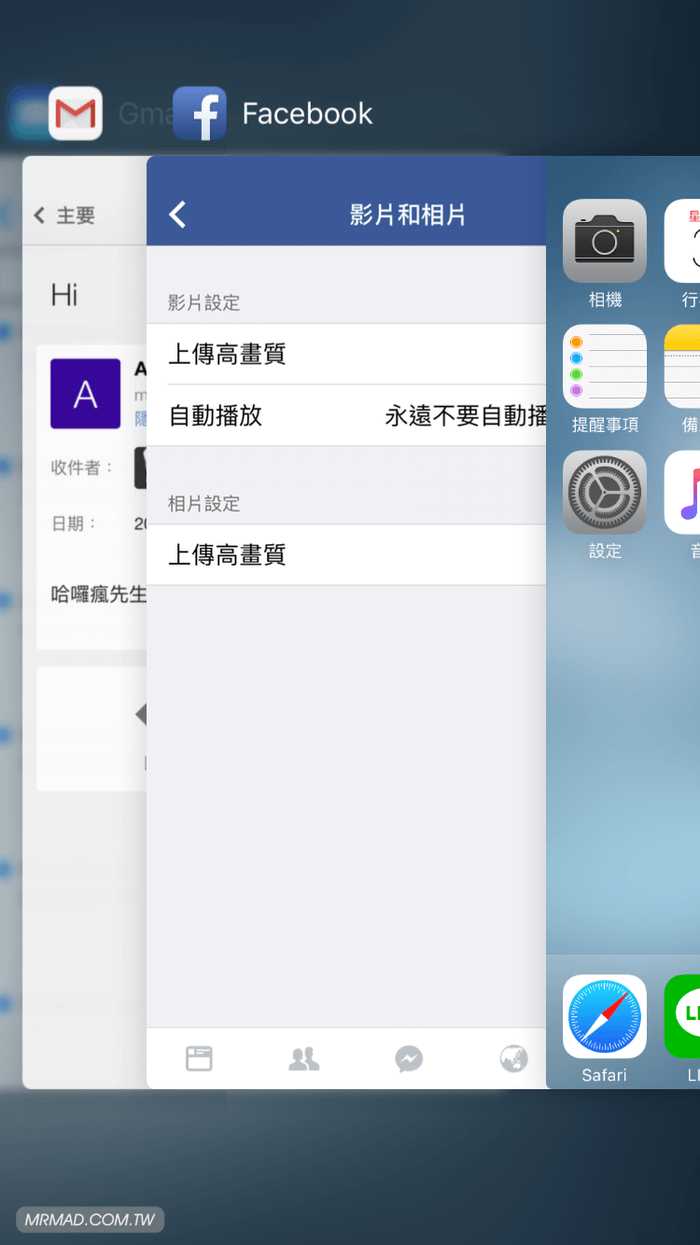Open the 自動播放 setting row
The height and width of the screenshot is (1245, 700).
tap(346, 415)
